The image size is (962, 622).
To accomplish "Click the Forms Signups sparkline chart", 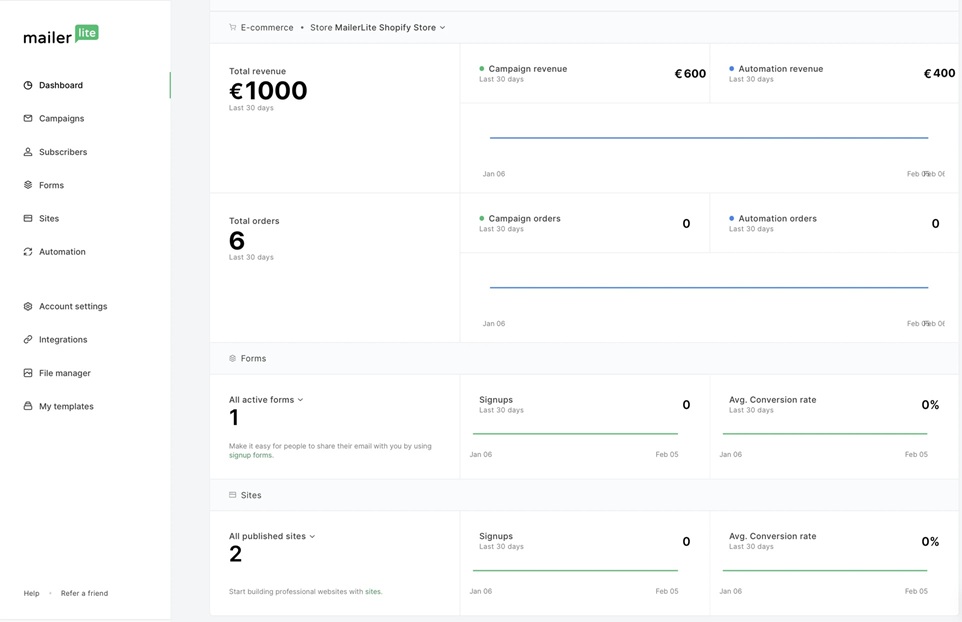I will [575, 434].
